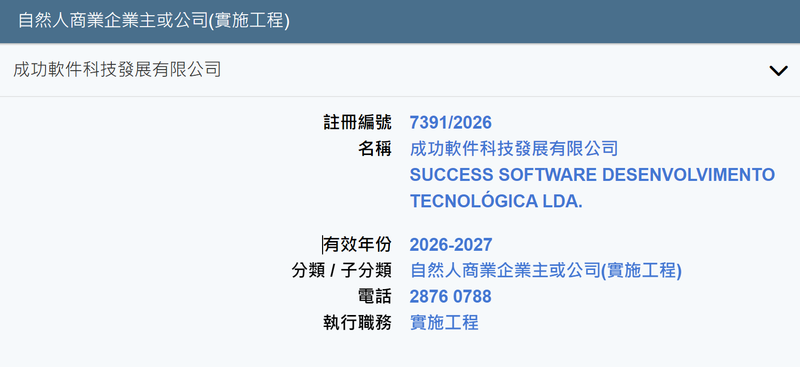Click the 分類 / 子分類 label

[342, 271]
